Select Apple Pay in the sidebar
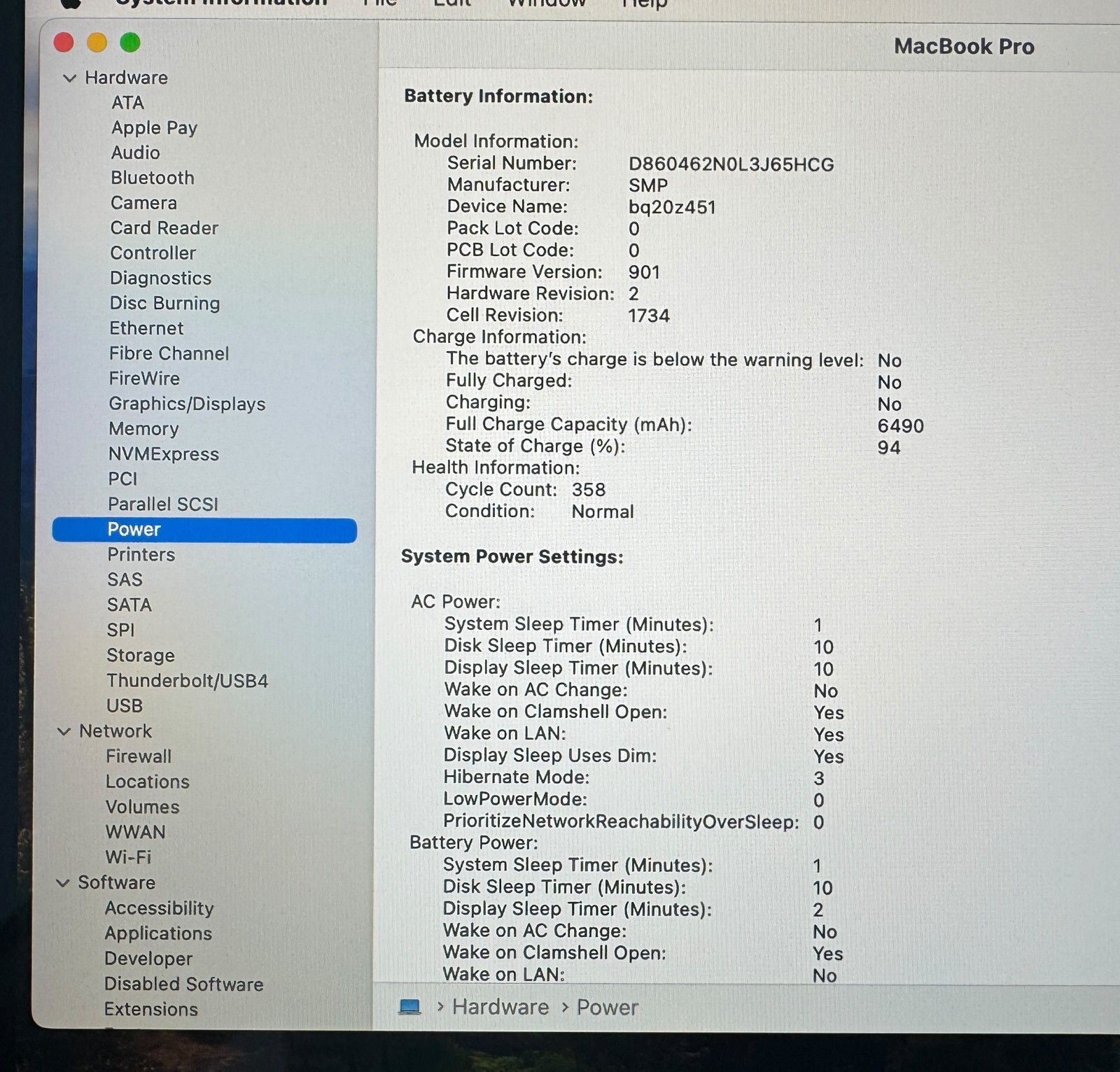 154,128
